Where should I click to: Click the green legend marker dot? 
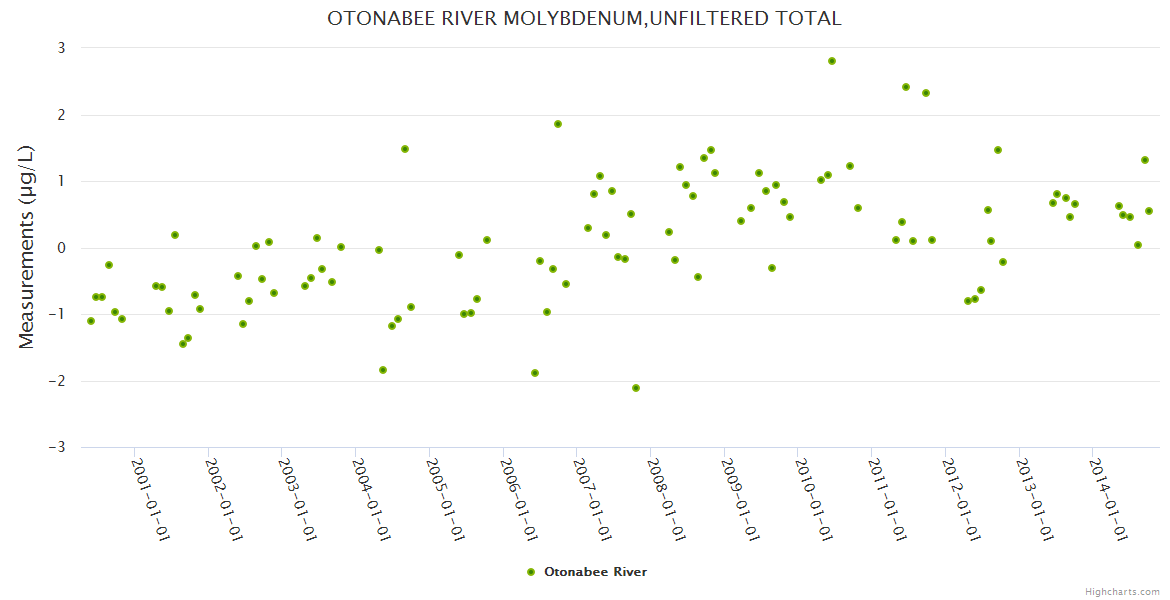[x=531, y=572]
